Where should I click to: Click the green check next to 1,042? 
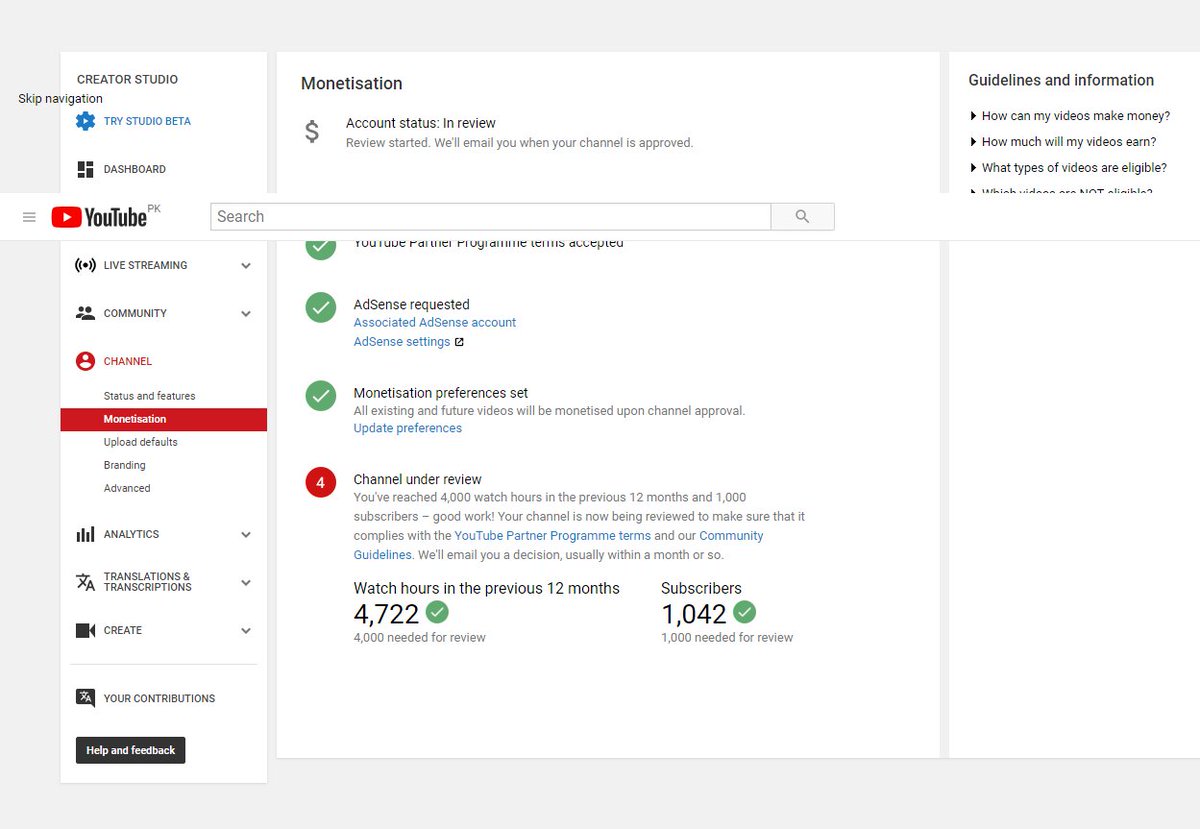pos(744,612)
